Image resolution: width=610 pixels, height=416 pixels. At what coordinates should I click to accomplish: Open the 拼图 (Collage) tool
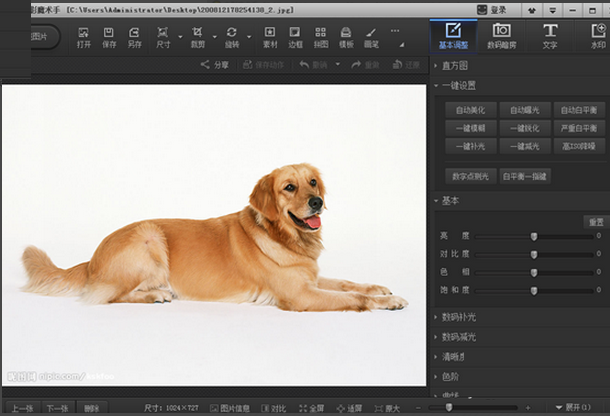321,37
